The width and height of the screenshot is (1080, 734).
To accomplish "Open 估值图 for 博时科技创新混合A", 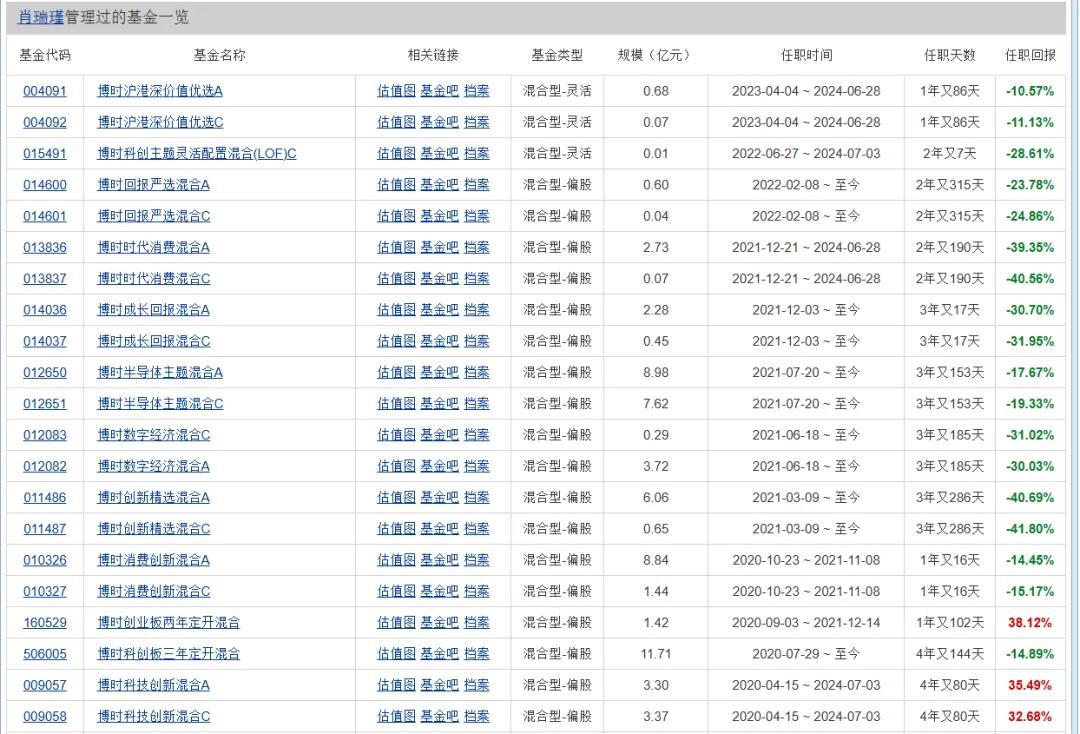I will (x=396, y=685).
